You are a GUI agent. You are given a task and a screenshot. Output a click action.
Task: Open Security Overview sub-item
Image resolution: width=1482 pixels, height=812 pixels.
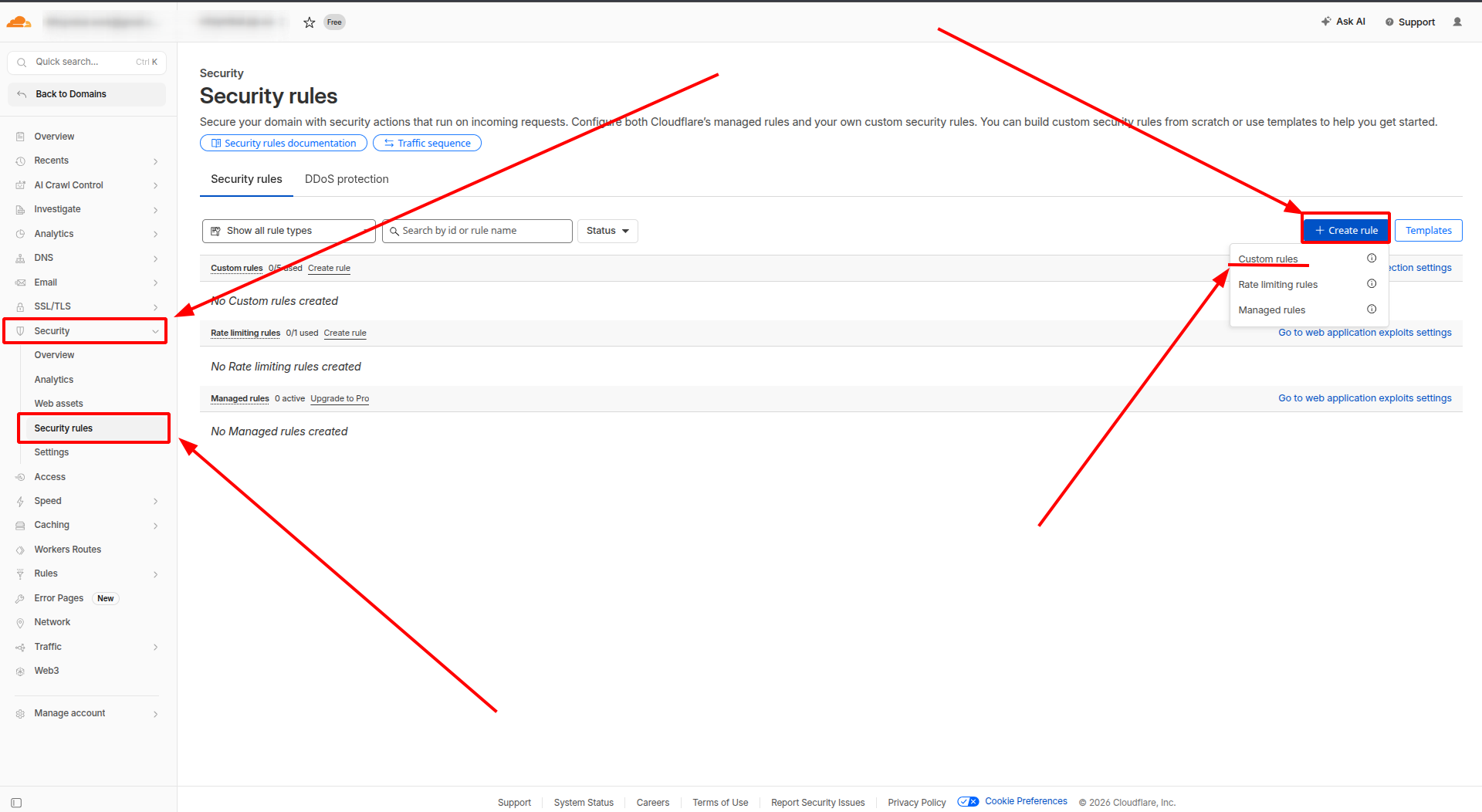coord(54,355)
